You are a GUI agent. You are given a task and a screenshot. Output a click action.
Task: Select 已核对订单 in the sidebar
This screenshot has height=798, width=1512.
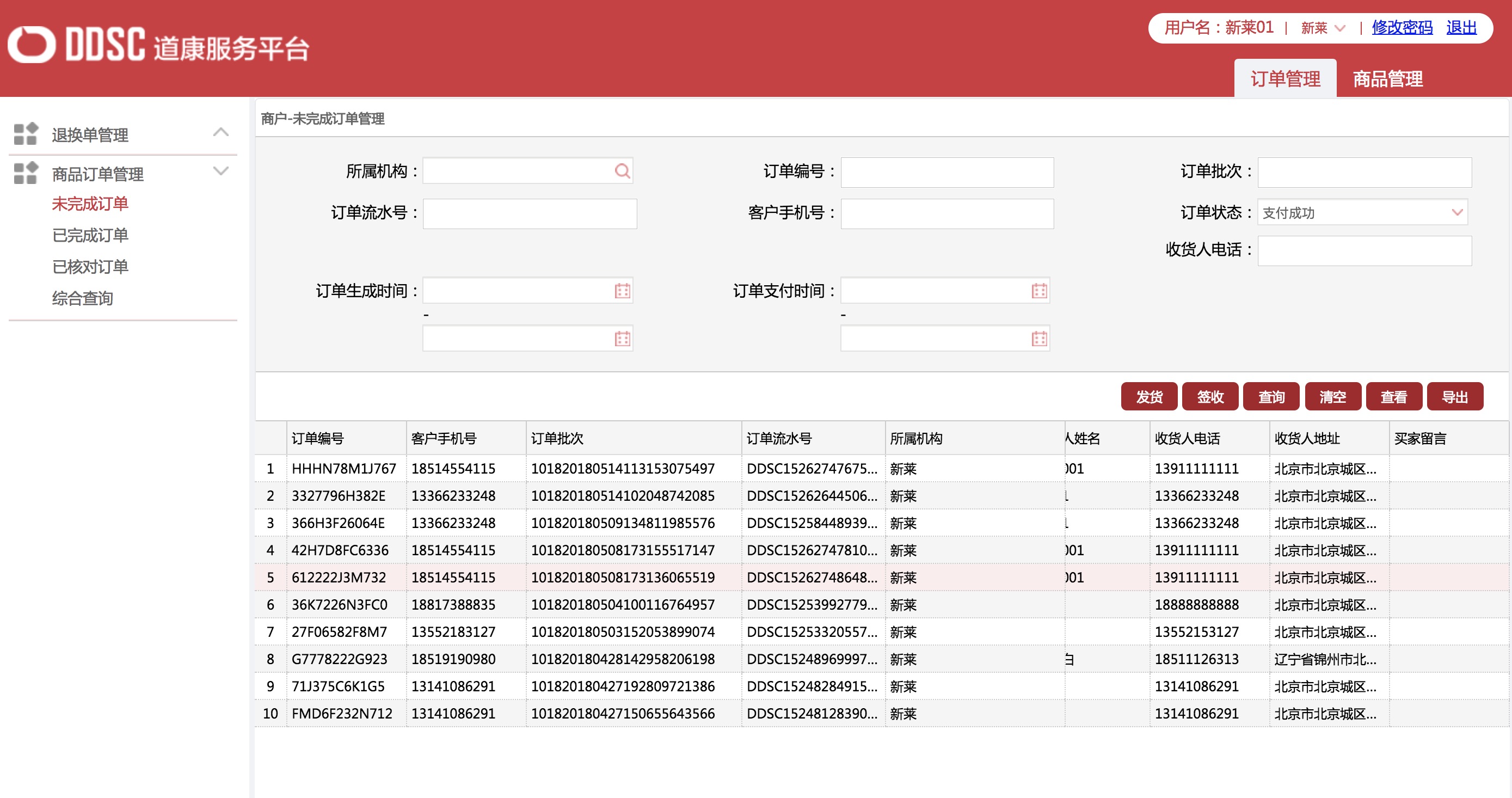[90, 267]
